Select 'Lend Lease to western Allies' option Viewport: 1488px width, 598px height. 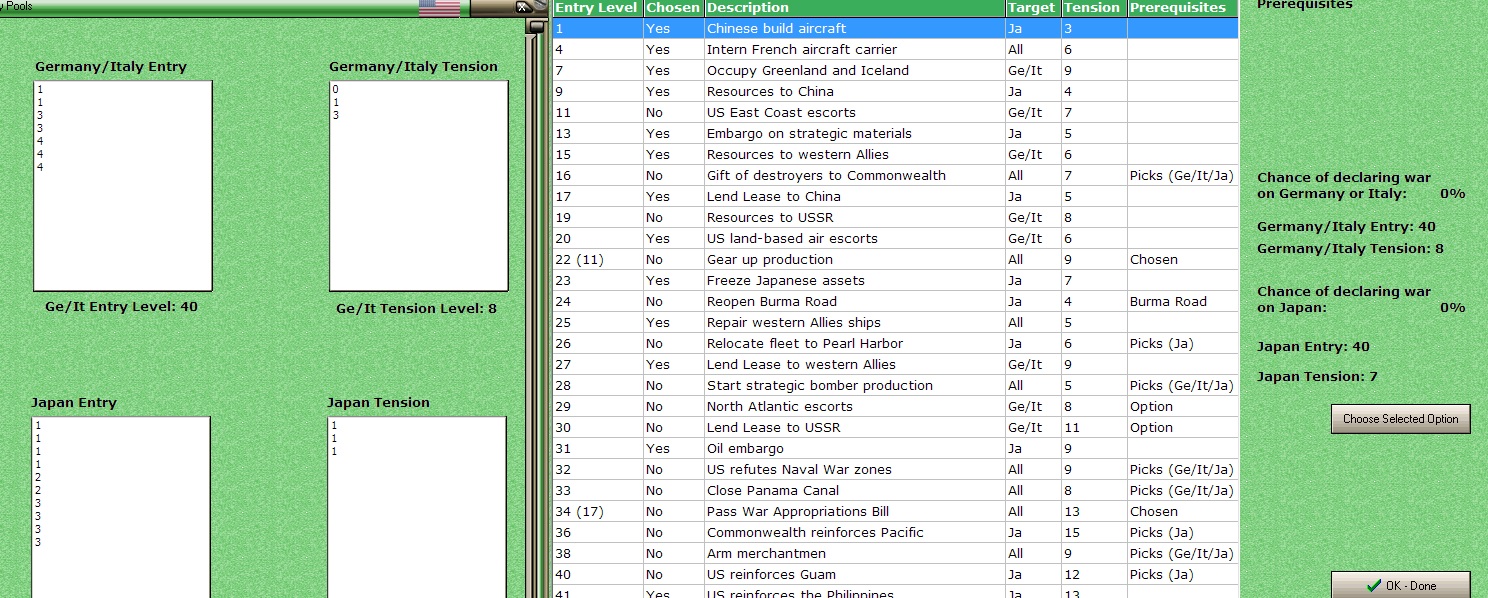pos(895,365)
